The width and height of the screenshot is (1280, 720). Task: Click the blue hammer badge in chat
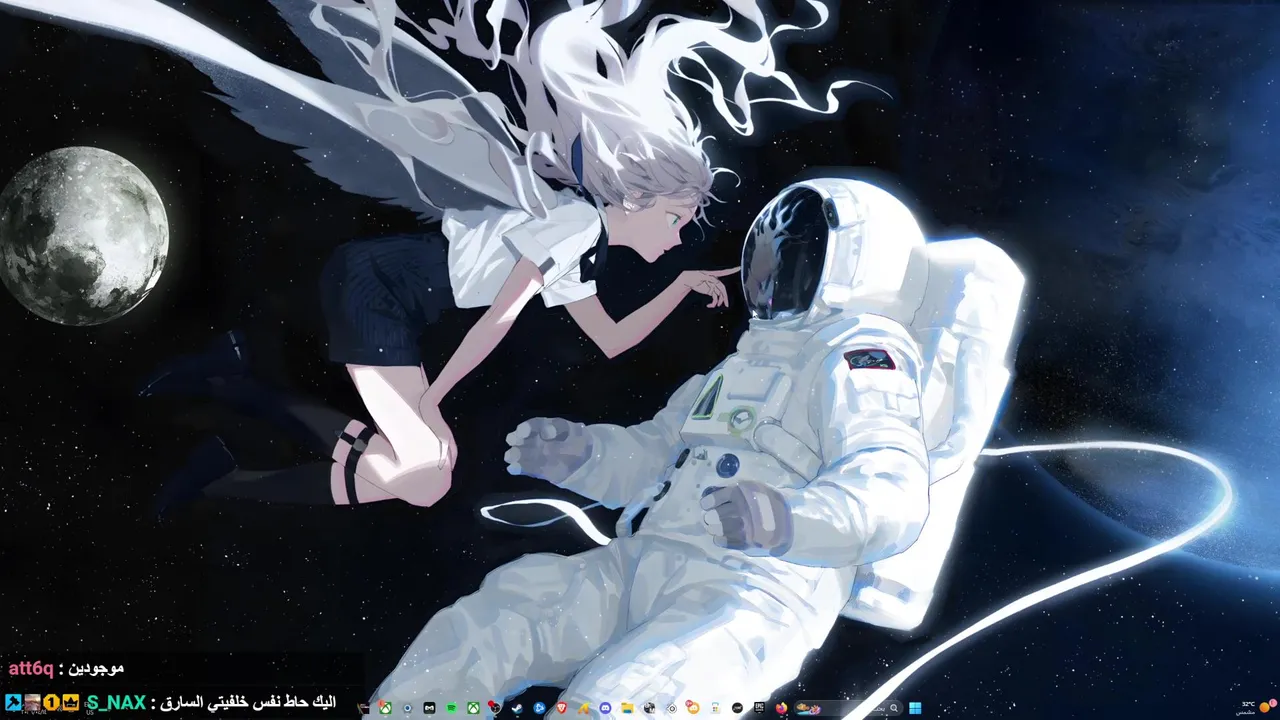[13, 702]
